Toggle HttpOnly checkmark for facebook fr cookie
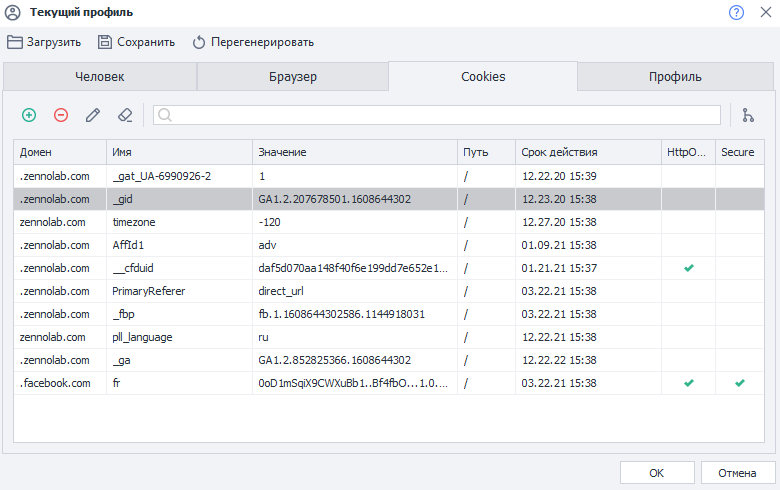 (x=688, y=383)
